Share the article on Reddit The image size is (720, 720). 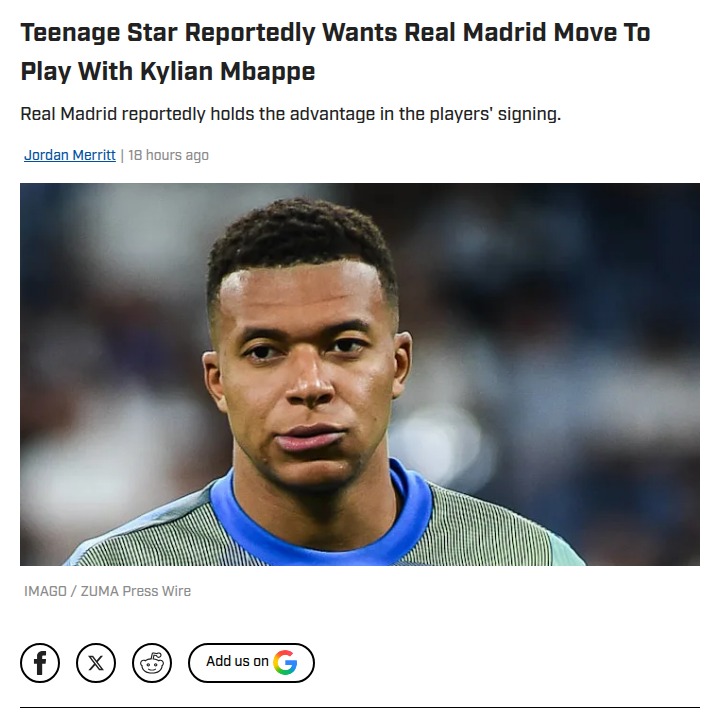[152, 663]
